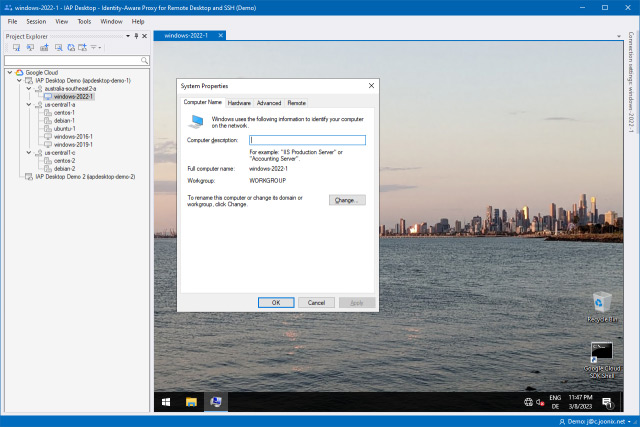
Task: Collapse the IAP Desktop Demo project node
Action: coord(19,80)
